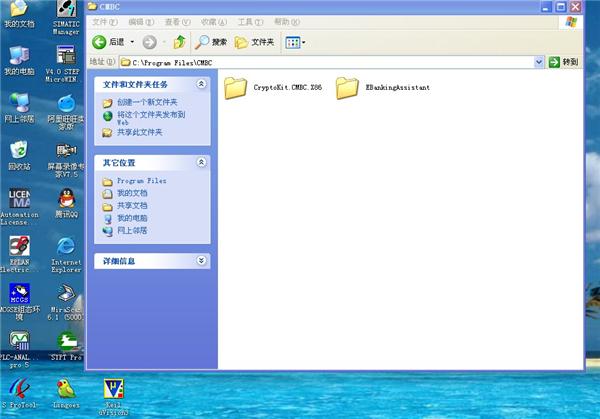Screen dimensions: 600x419
Task: Open the 文件(F) menu
Action: pos(104,22)
